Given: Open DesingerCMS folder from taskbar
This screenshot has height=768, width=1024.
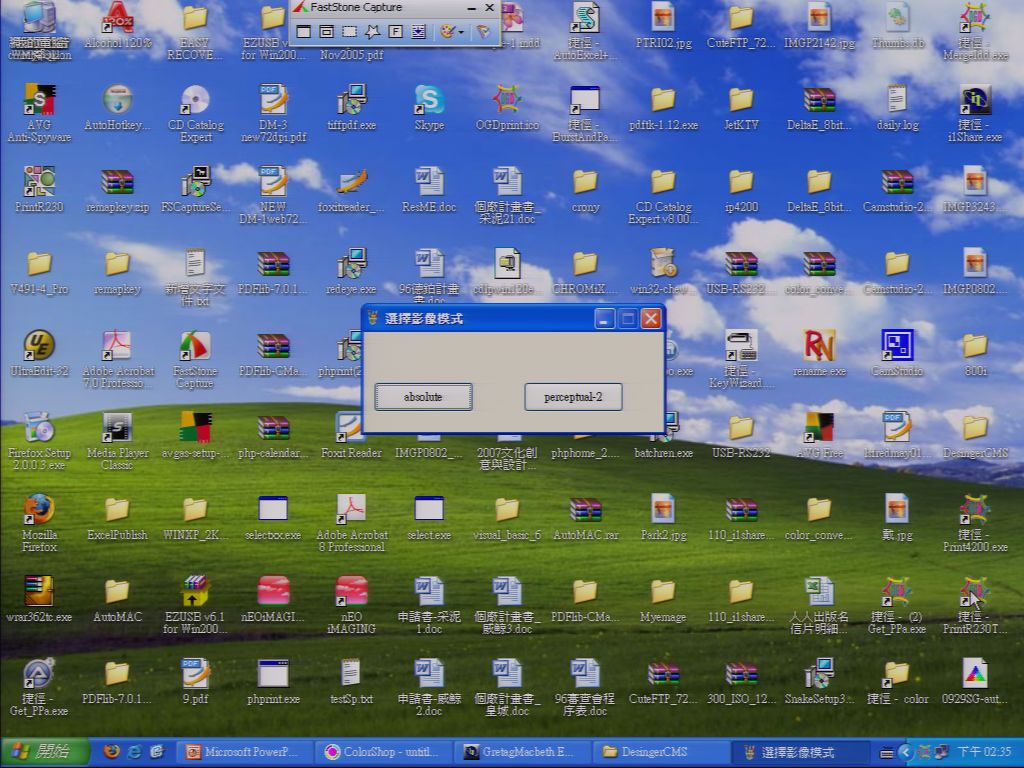Looking at the screenshot, I should pyautogui.click(x=660, y=752).
